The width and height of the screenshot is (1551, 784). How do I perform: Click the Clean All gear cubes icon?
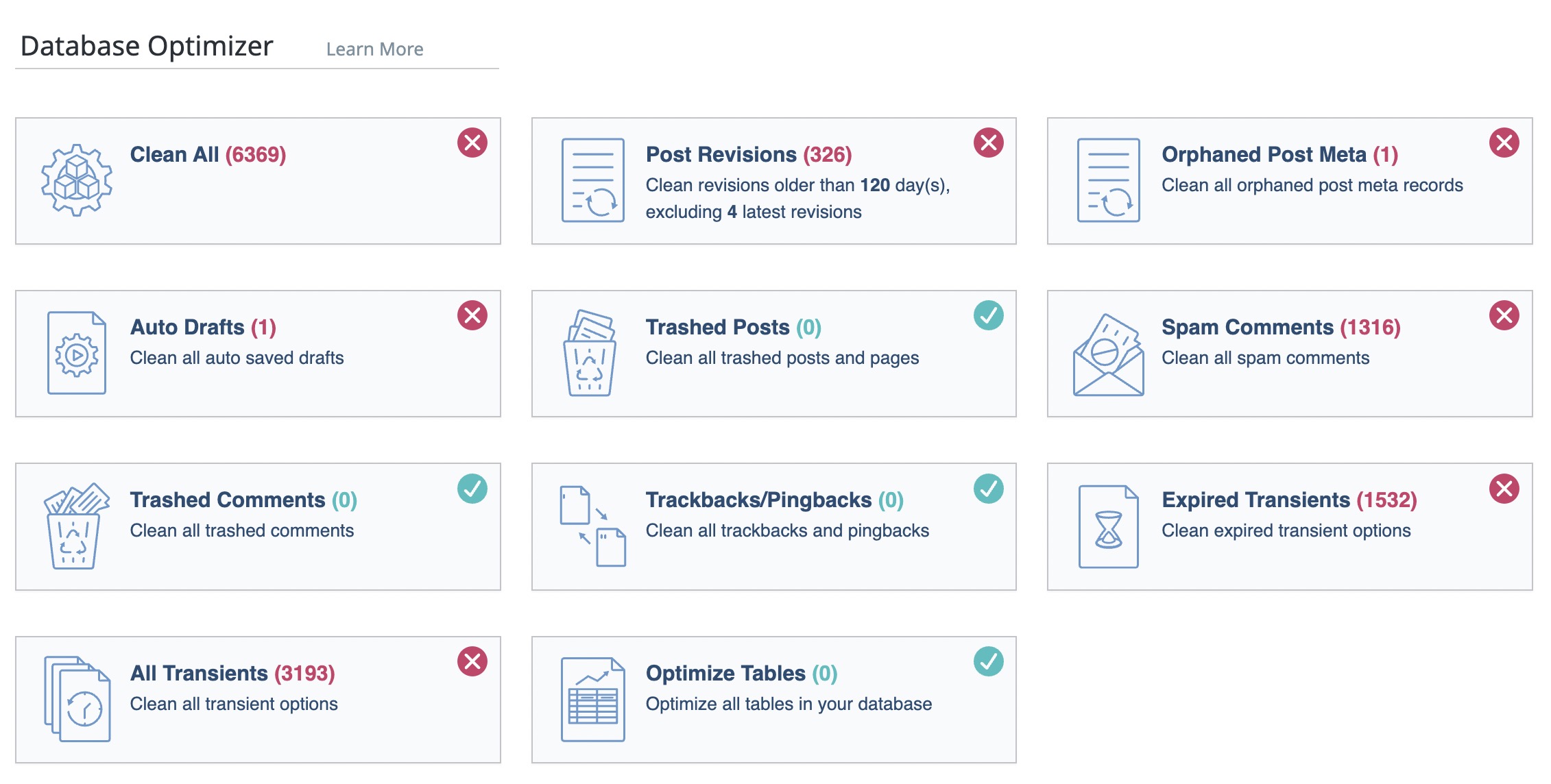(77, 180)
